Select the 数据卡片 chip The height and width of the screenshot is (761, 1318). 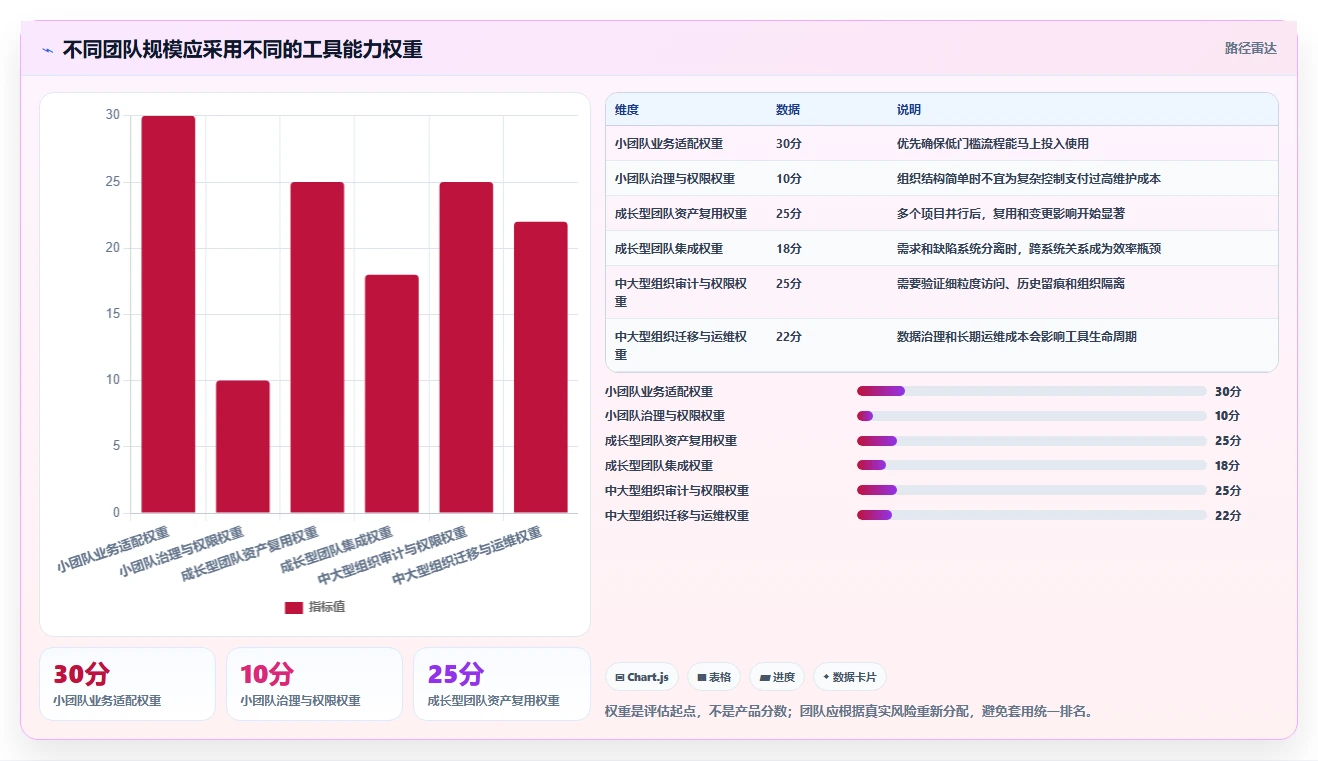849,677
